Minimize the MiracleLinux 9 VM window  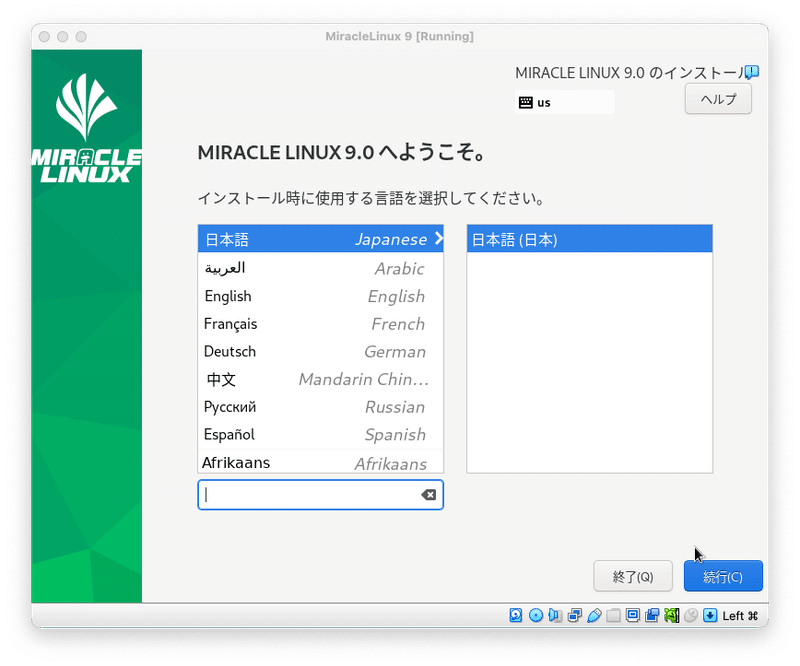63,36
